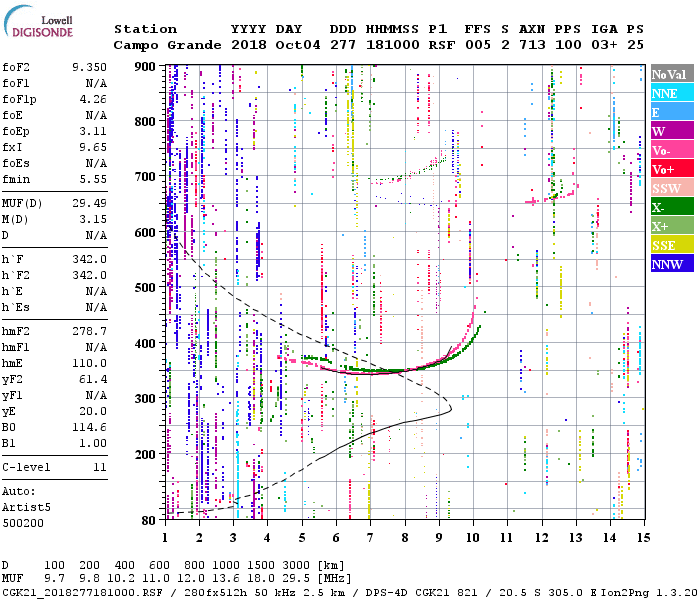Click the green X-mode trace tip near 10 MHz
Viewport: 700px width, 600px height.
tap(479, 327)
